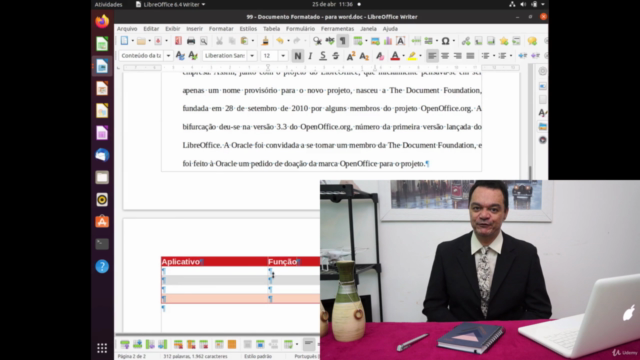This screenshot has height=360, width=640.
Task: Click the Insert Page Break icon
Action: [416, 41]
